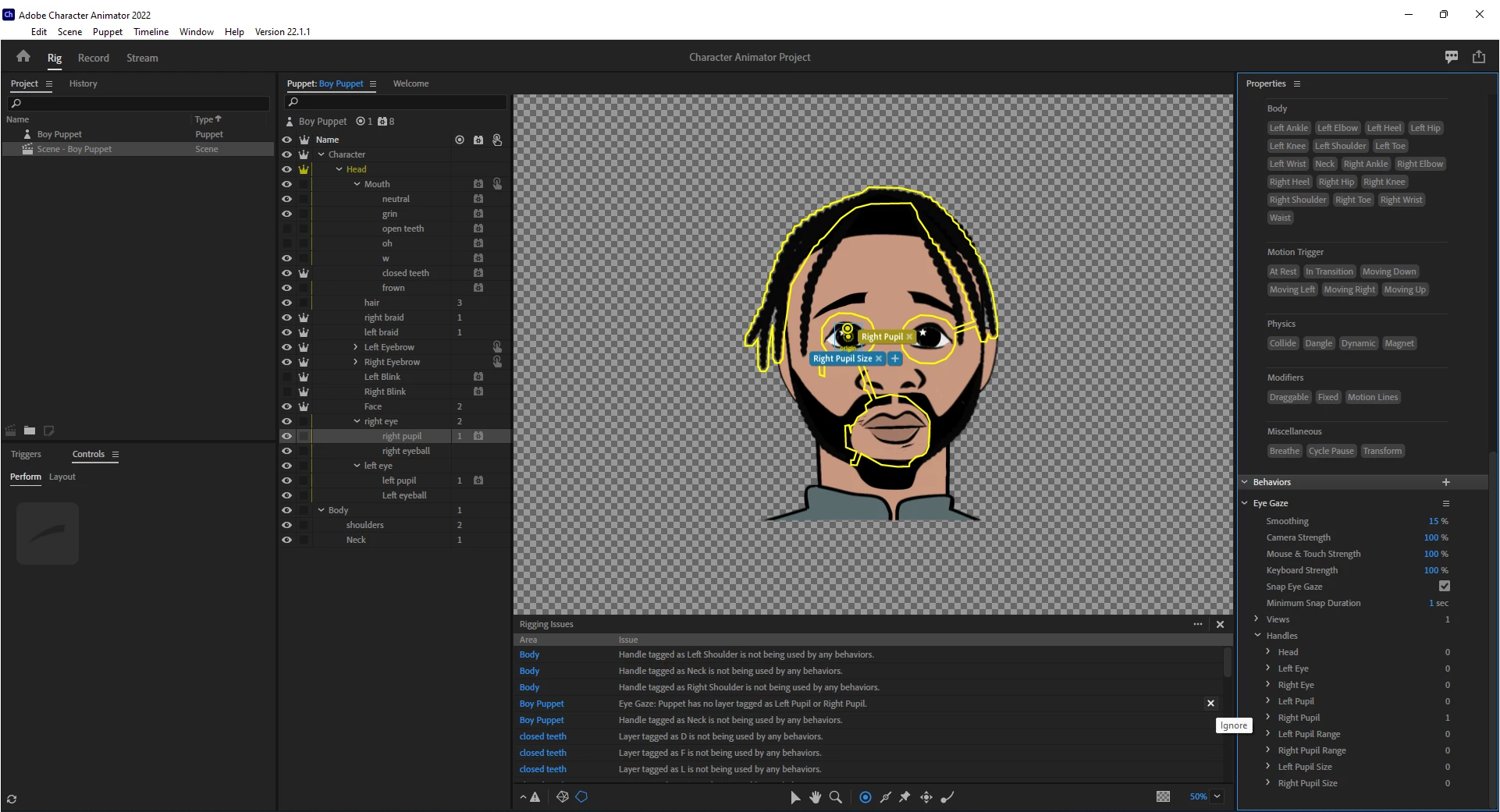Viewport: 1500px width, 812px height.
Task: Click the eyebrow control thumbnail
Action: pos(48,534)
